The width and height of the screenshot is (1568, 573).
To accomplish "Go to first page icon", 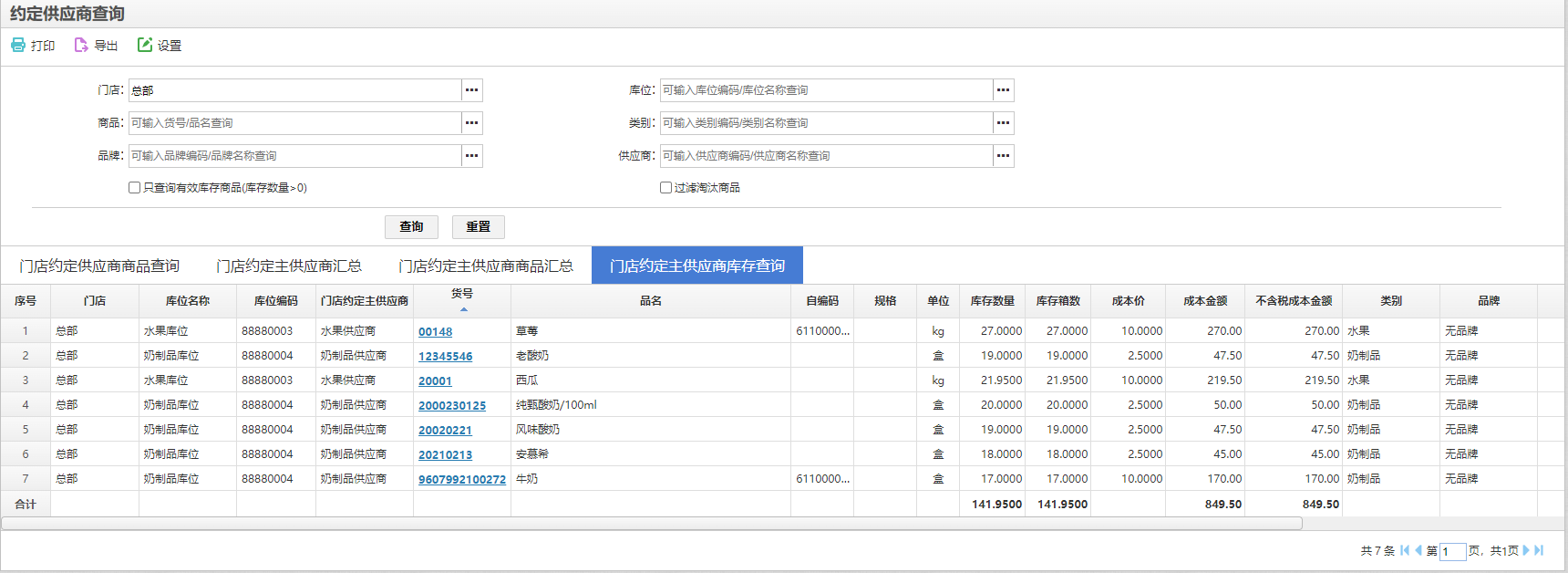I will click(x=1405, y=550).
